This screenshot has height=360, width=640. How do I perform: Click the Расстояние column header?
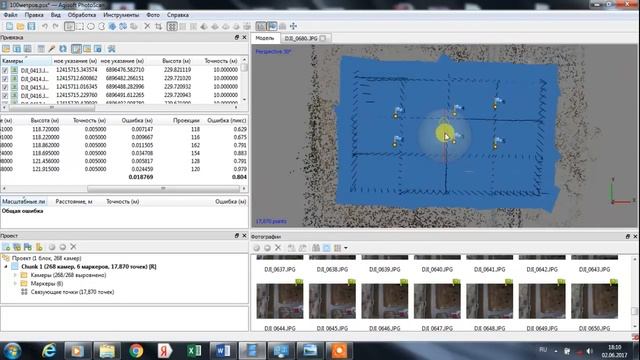pos(74,202)
